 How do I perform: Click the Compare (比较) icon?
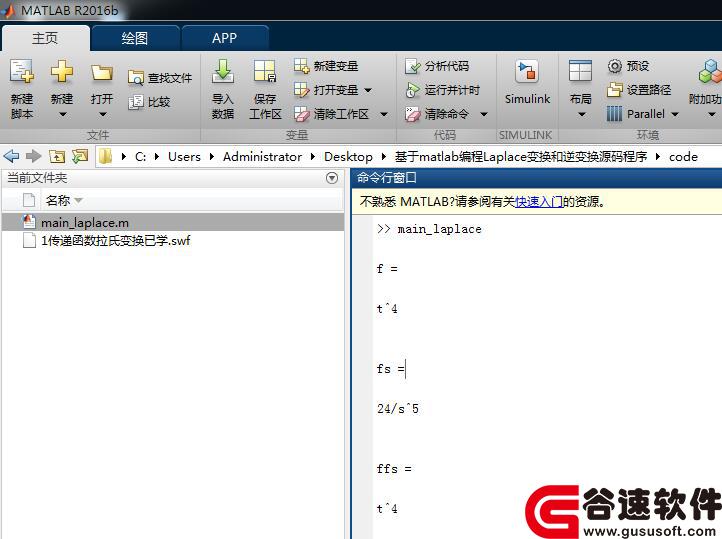click(x=136, y=102)
